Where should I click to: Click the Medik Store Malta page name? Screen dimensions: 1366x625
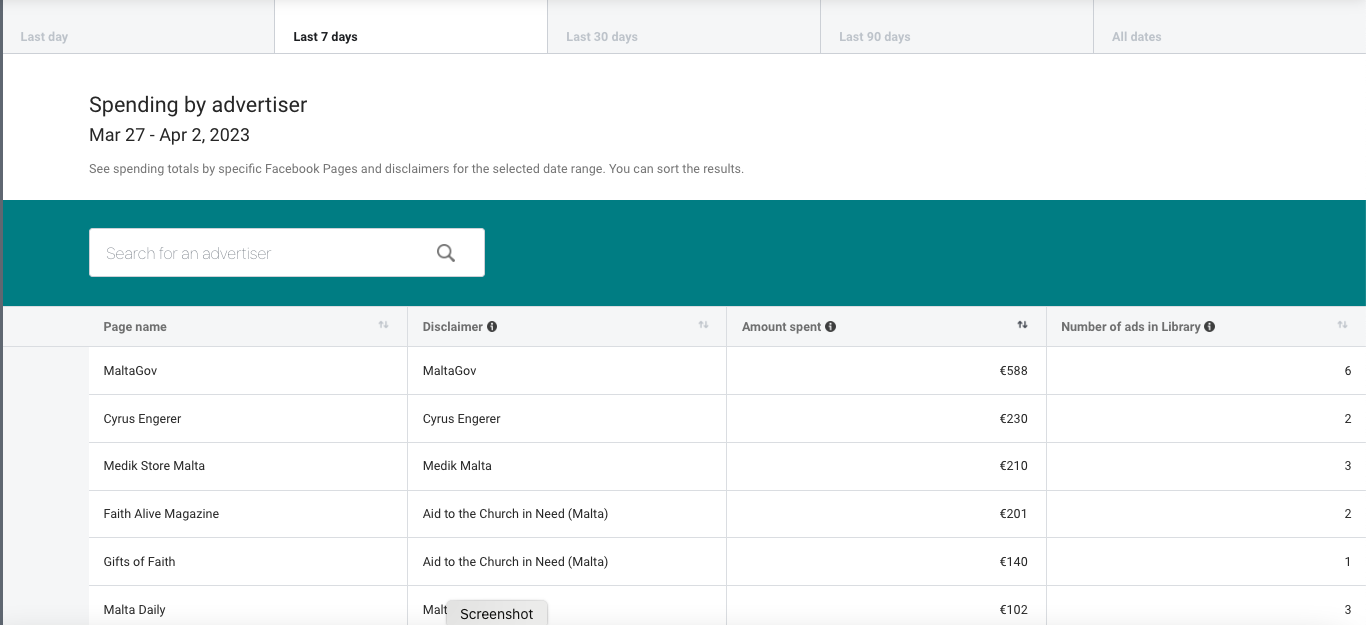point(154,466)
